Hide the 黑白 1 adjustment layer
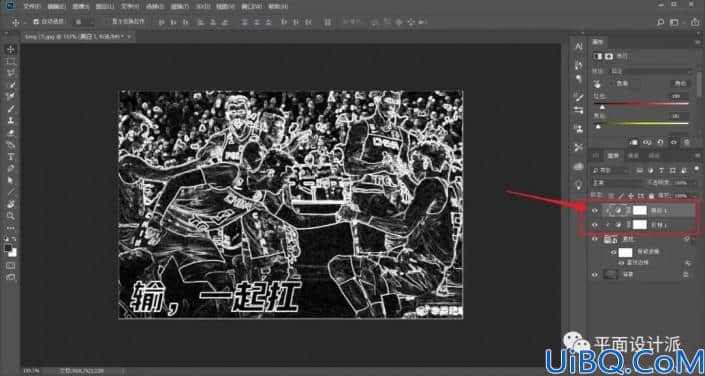Image resolution: width=705 pixels, height=376 pixels. [596, 210]
